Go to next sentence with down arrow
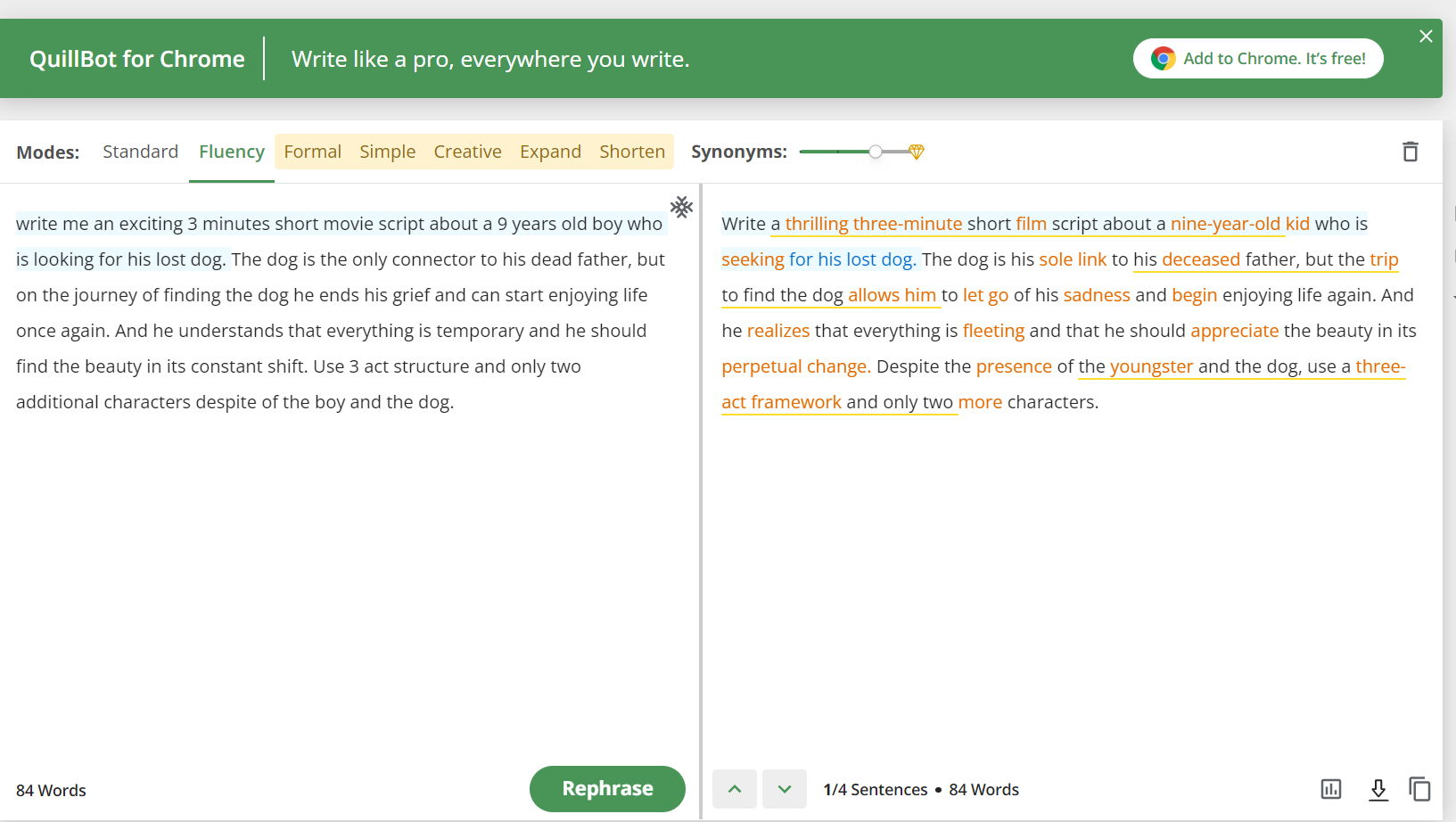The height and width of the screenshot is (822, 1456). tap(785, 789)
